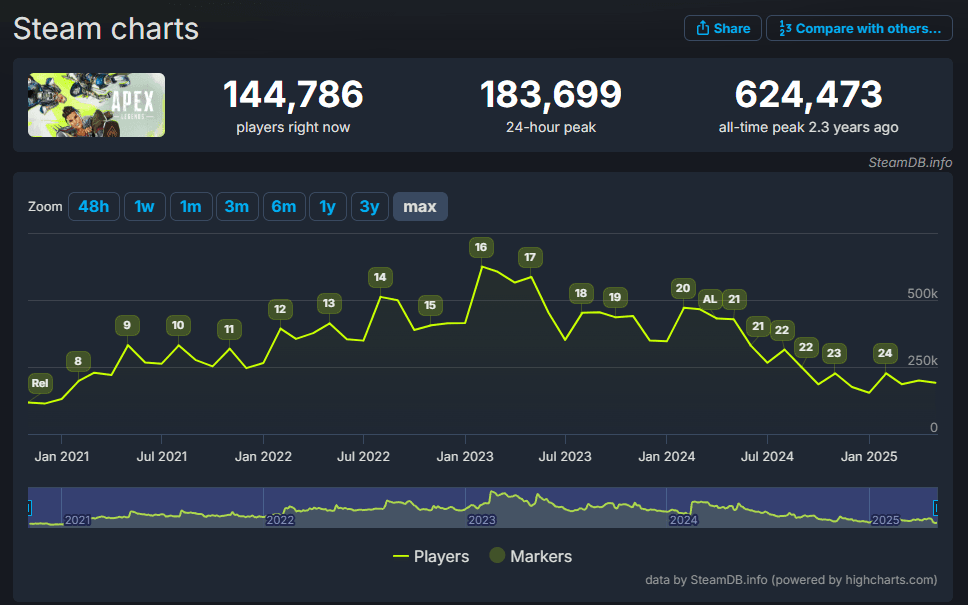This screenshot has width=968, height=605.
Task: Grab the left navigator range handle
Action: click(29, 507)
